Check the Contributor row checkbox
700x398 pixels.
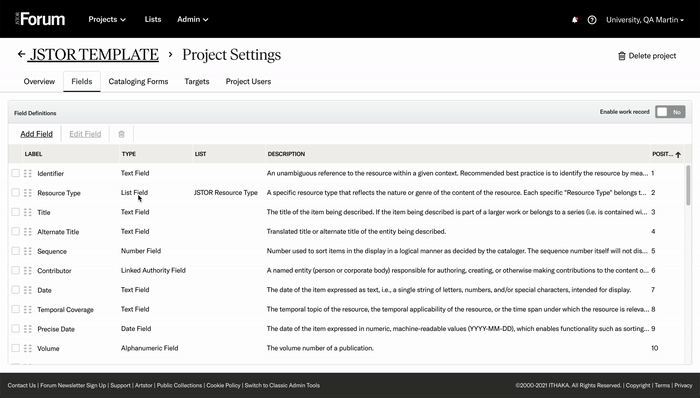tap(16, 270)
